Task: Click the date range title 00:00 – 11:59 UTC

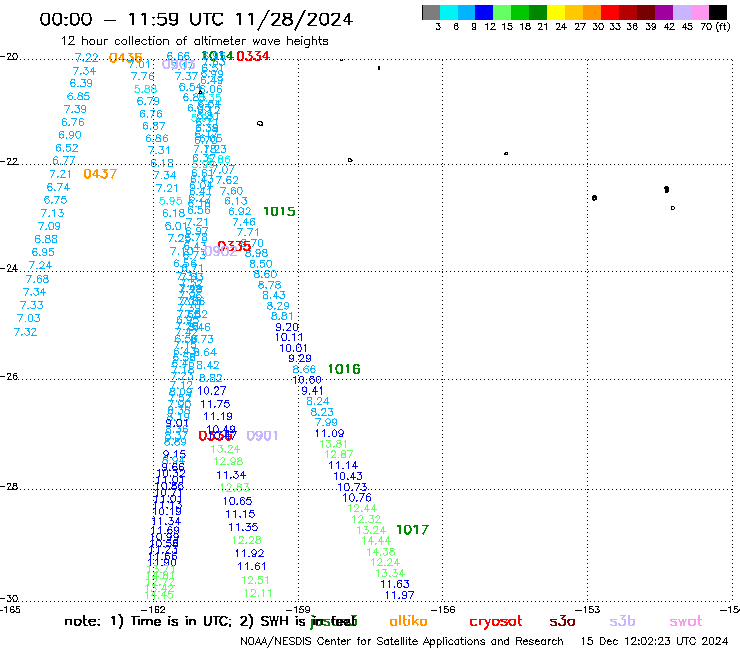Action: [196, 19]
